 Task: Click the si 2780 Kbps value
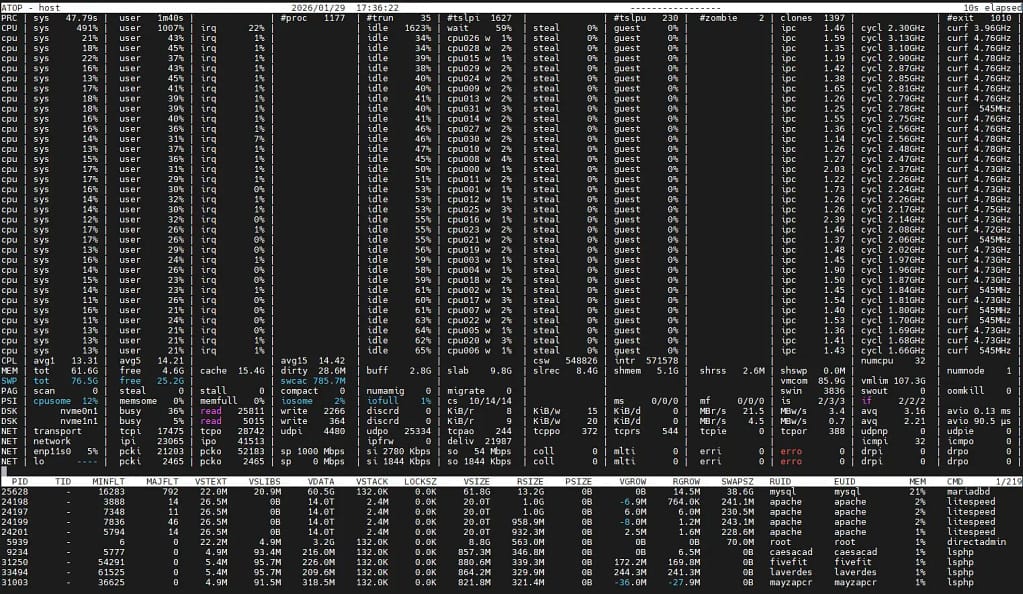399,452
